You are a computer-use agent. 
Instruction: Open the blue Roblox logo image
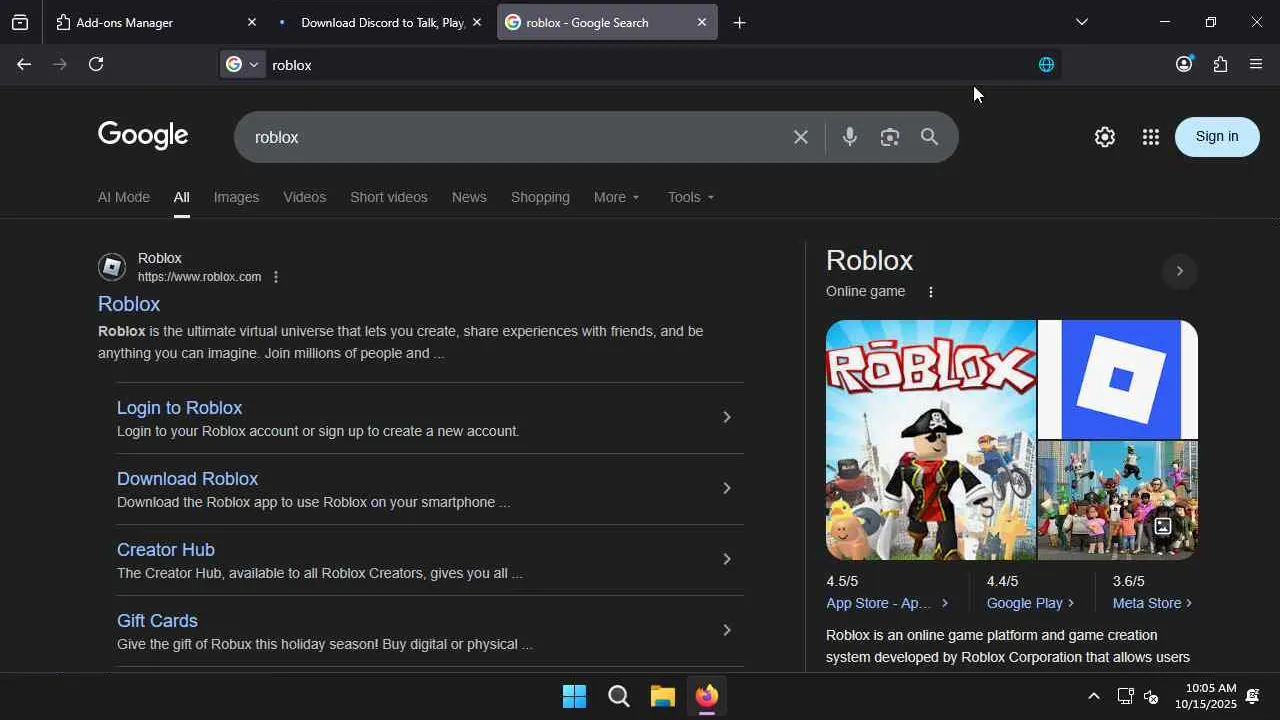[1118, 379]
